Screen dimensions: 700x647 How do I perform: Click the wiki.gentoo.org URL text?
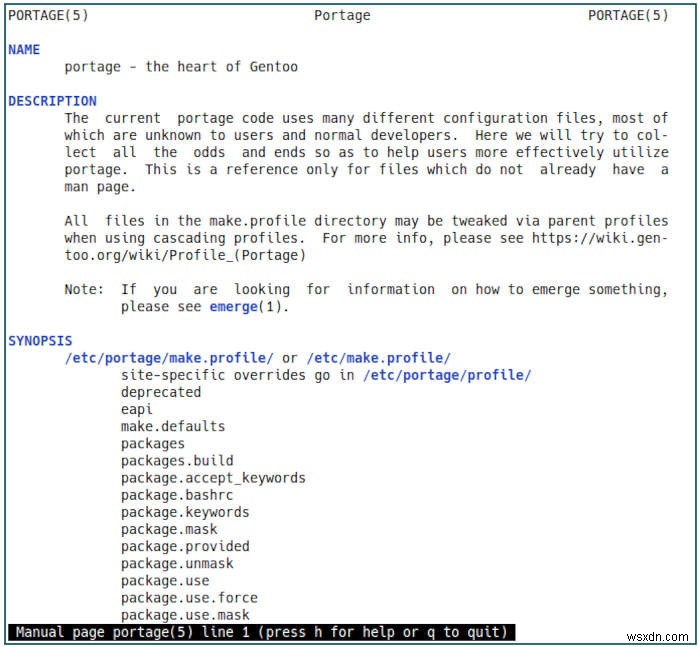pos(600,238)
